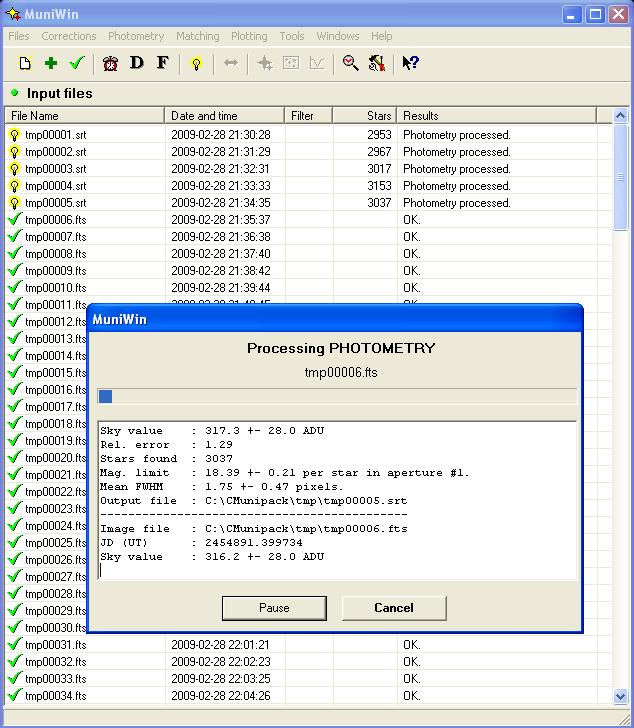
Task: Sort the list by the File Name column header
Action: pos(84,116)
